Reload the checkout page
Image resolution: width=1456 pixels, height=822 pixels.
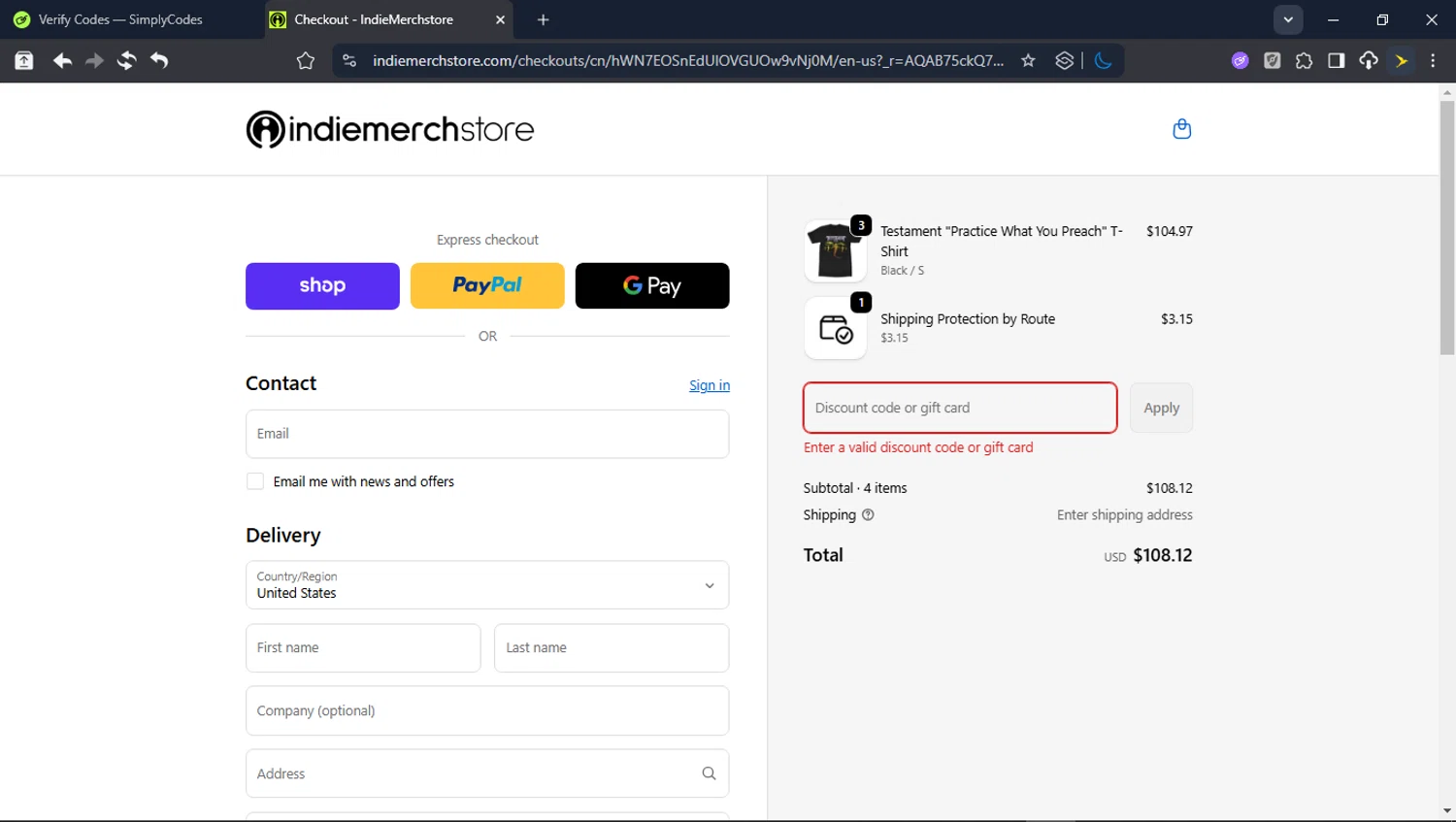[126, 60]
